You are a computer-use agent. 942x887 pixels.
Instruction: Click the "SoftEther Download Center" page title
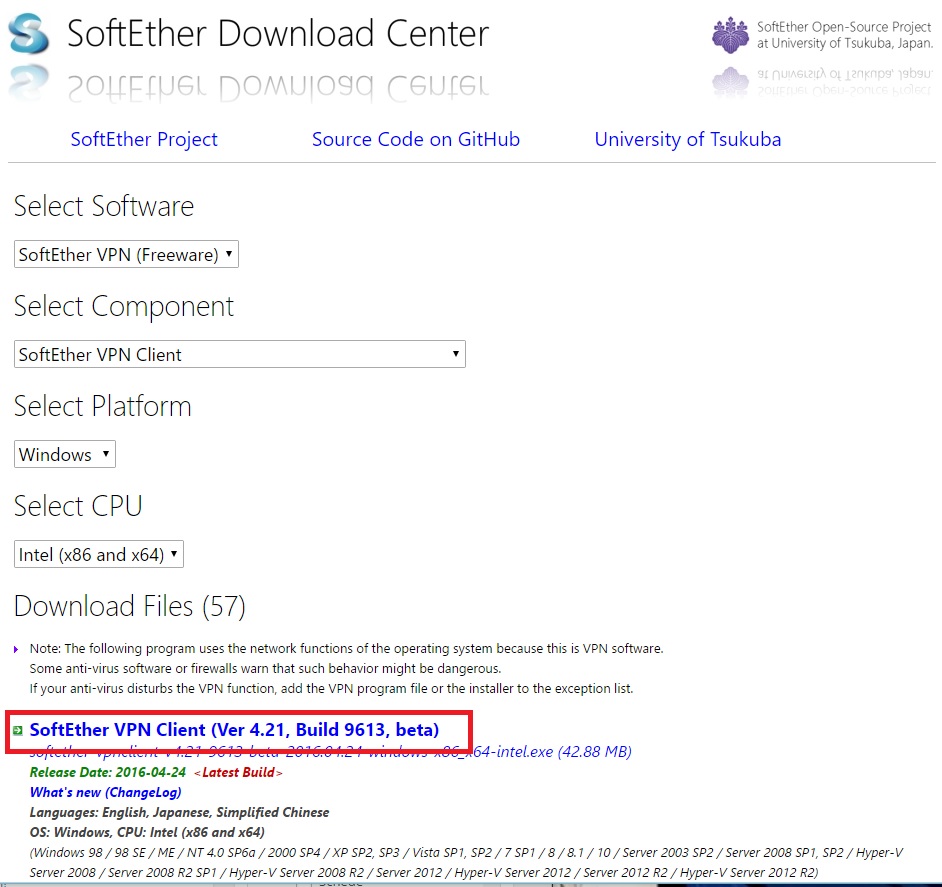tap(277, 33)
